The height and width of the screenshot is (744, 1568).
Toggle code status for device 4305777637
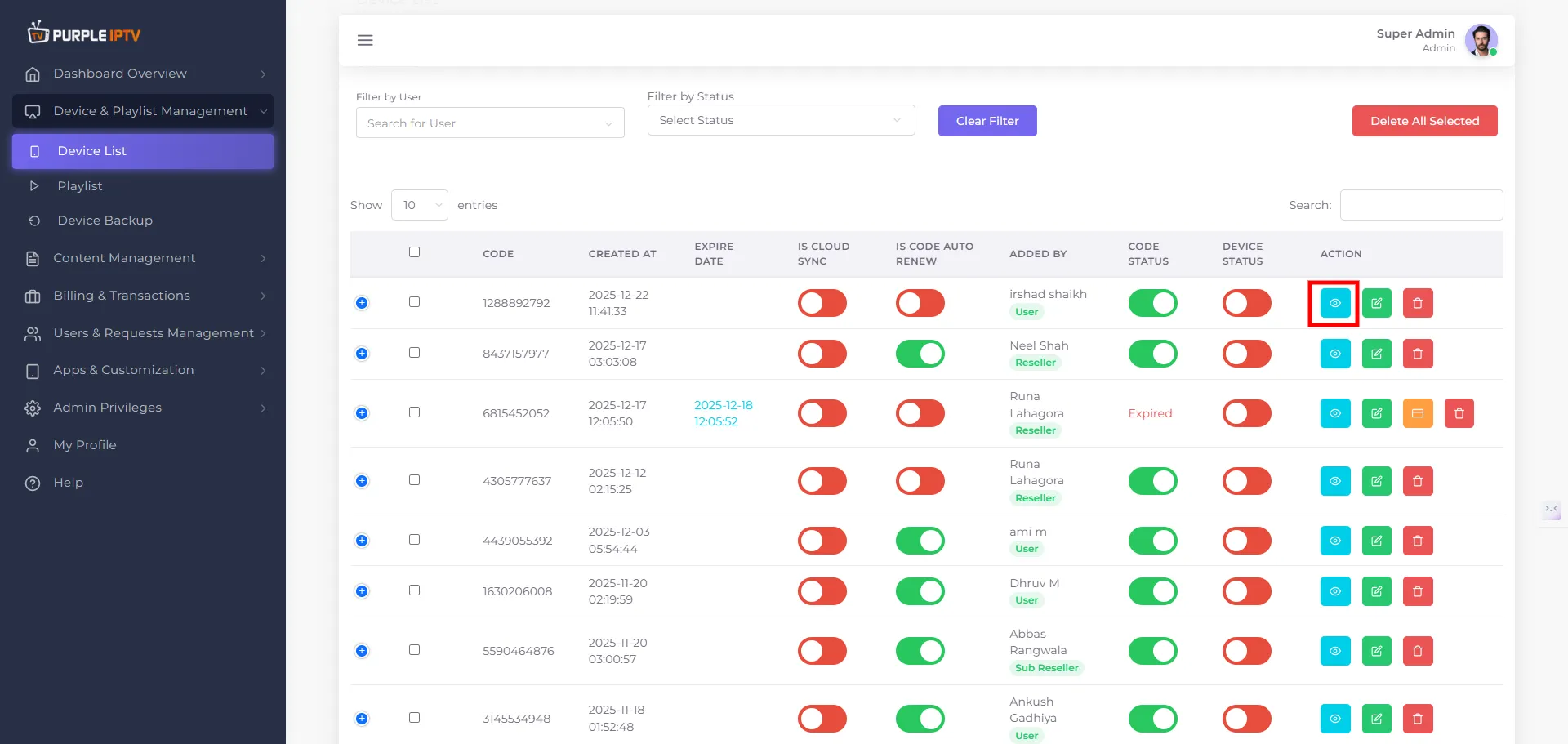tap(1153, 481)
